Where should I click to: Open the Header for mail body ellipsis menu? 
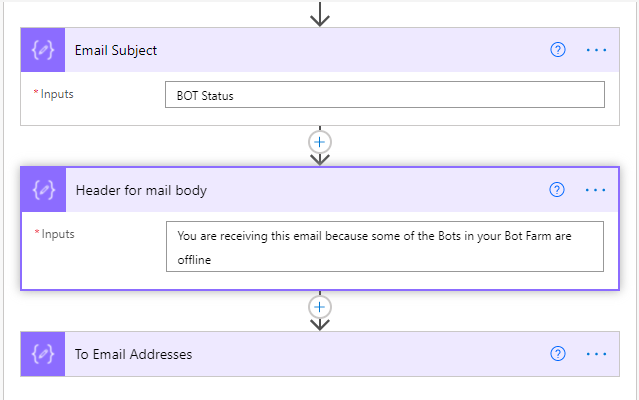click(596, 190)
